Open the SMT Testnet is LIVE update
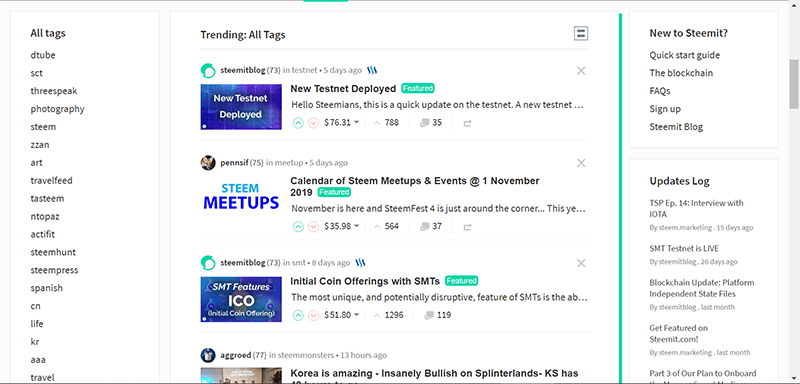 684,249
